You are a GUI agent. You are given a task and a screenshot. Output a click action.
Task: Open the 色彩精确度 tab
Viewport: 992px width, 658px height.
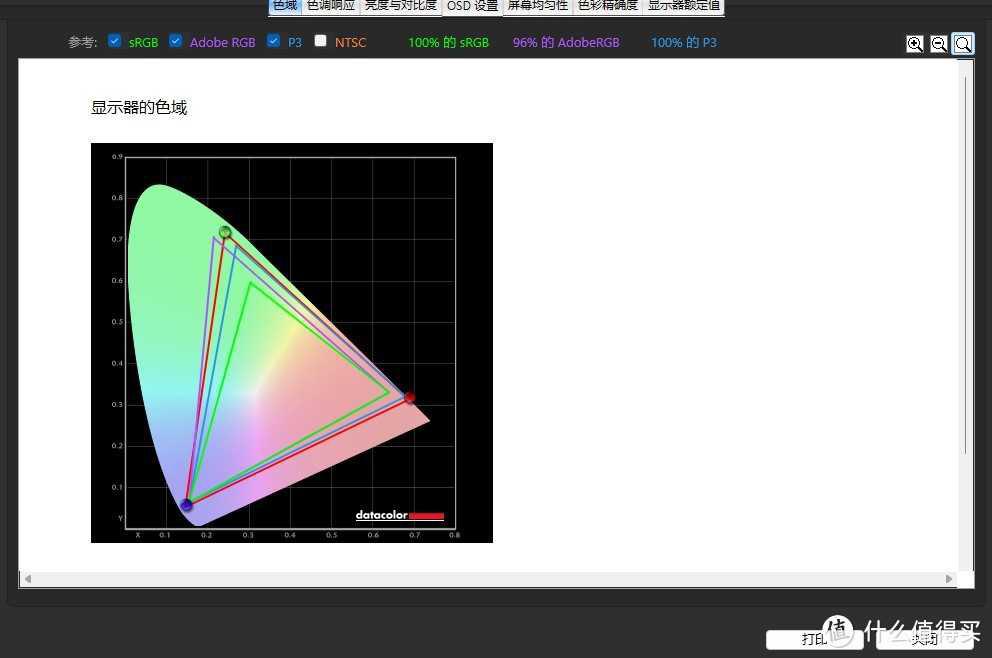click(x=607, y=6)
